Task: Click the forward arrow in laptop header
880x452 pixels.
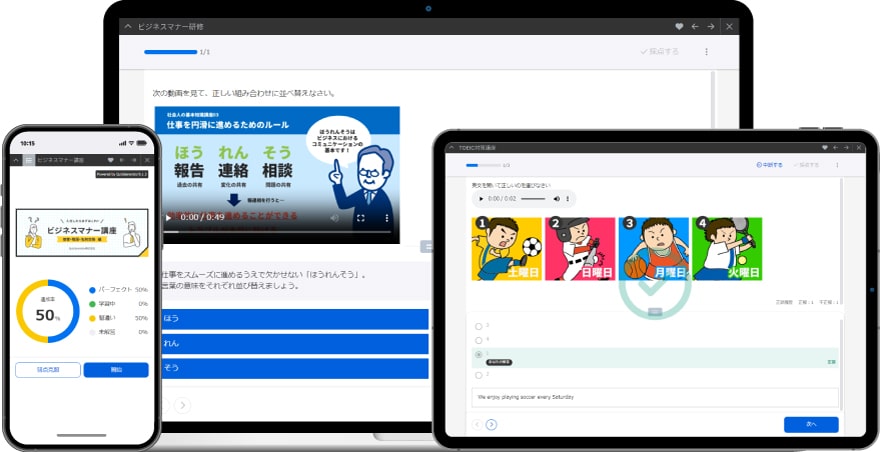Action: pos(710,26)
